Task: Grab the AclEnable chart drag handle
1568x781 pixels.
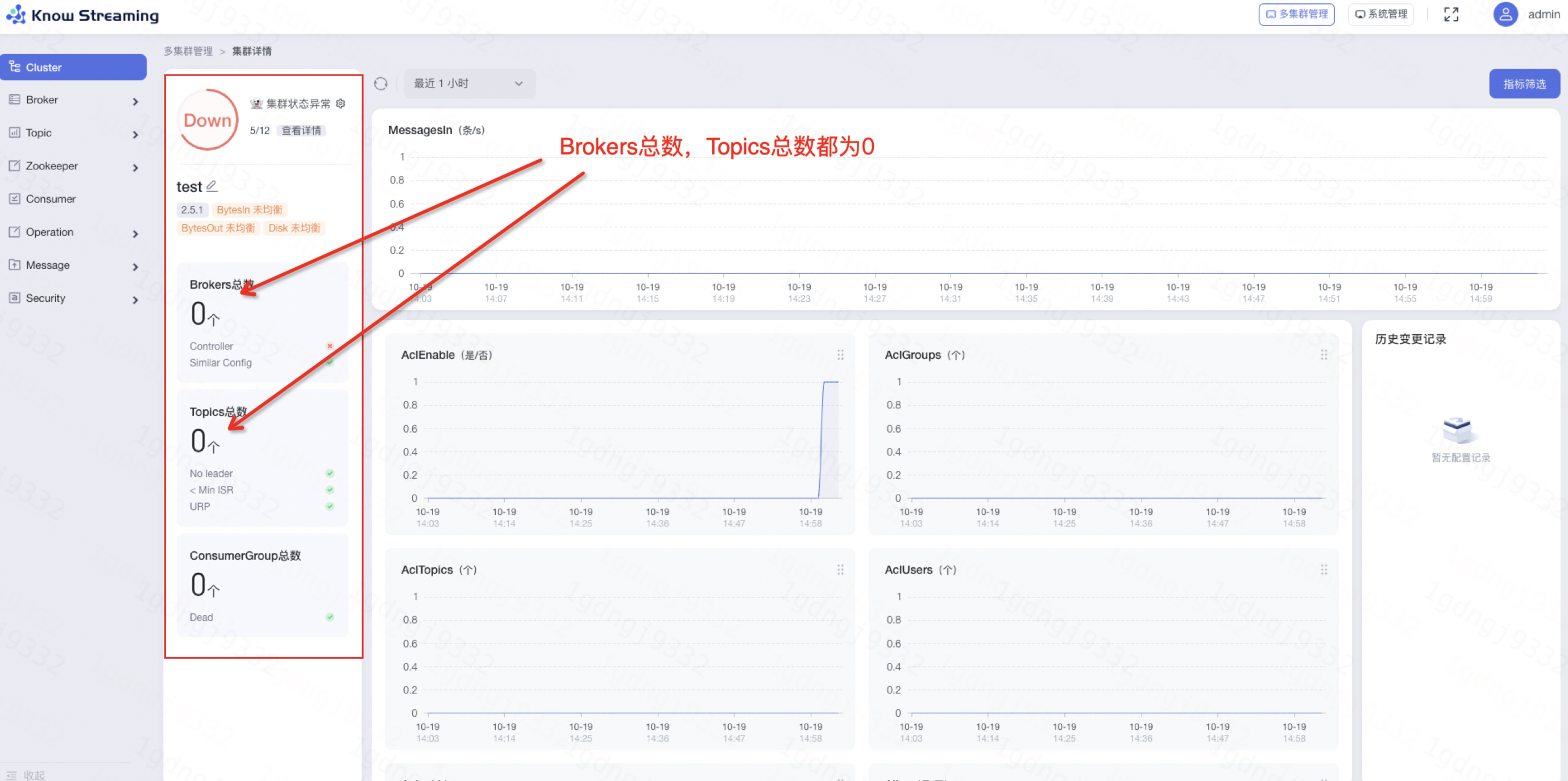Action: point(840,354)
